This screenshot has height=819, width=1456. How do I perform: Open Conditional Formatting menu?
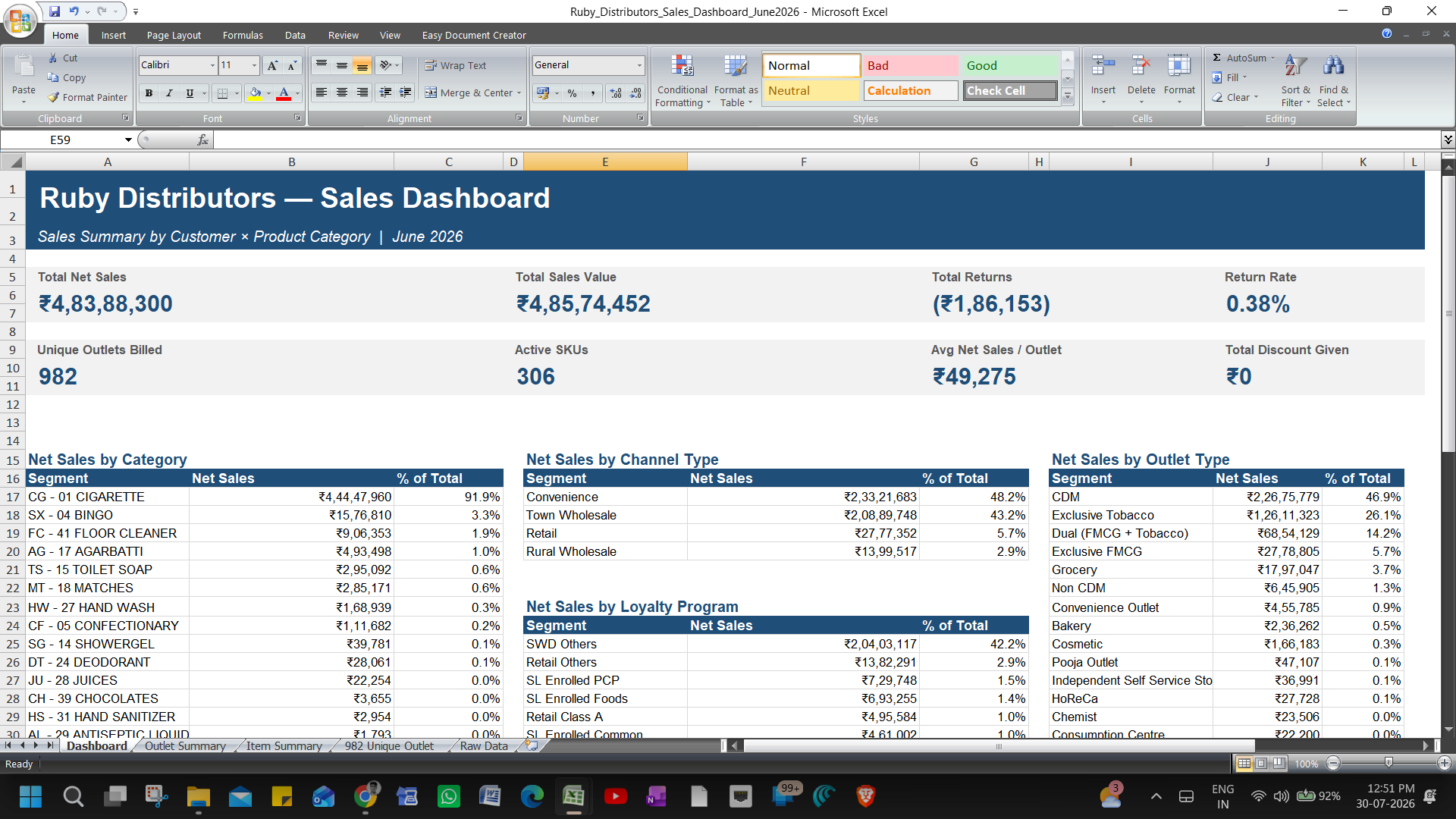(x=682, y=81)
